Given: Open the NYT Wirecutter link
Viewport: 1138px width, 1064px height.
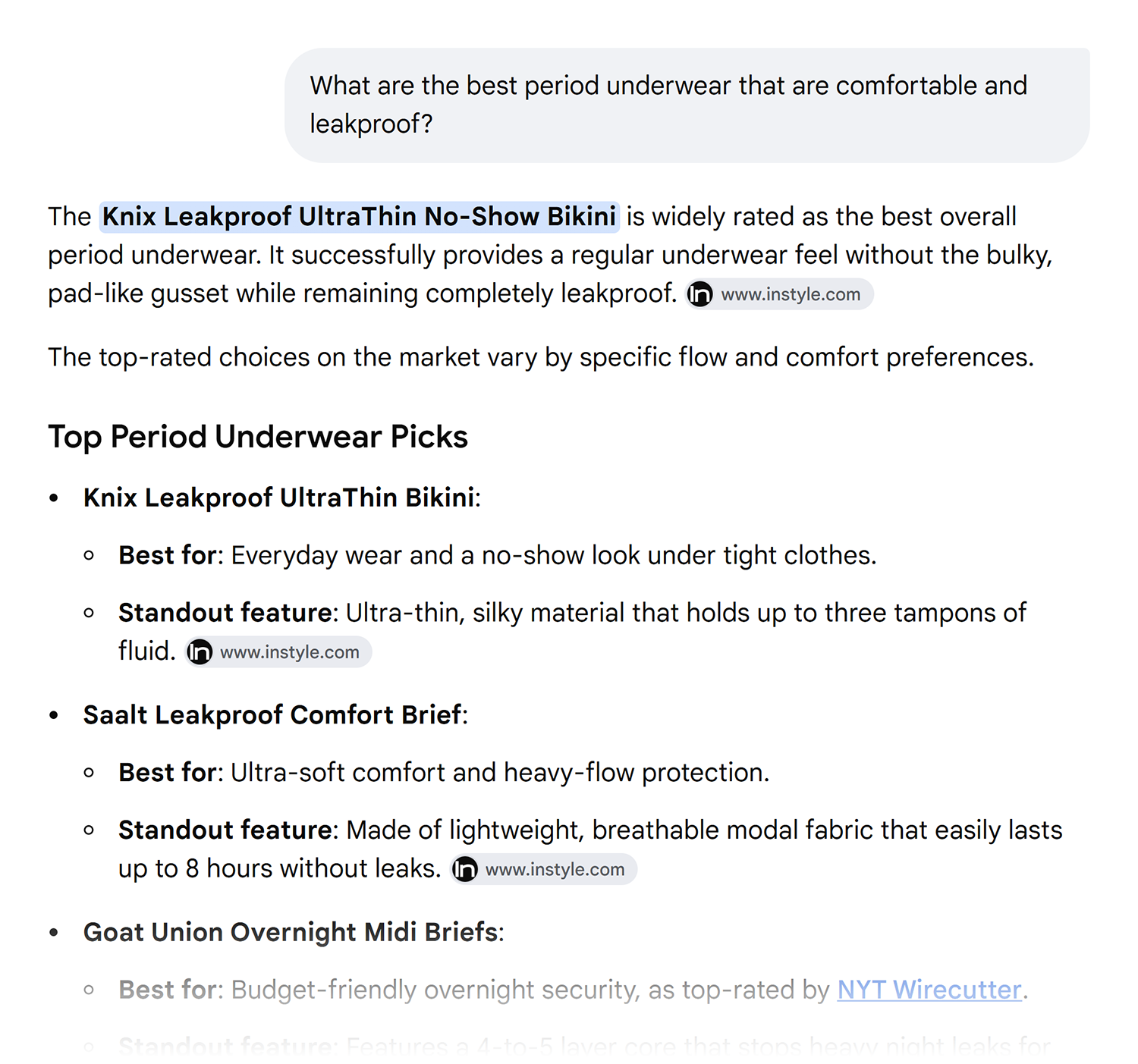Looking at the screenshot, I should click(x=929, y=990).
